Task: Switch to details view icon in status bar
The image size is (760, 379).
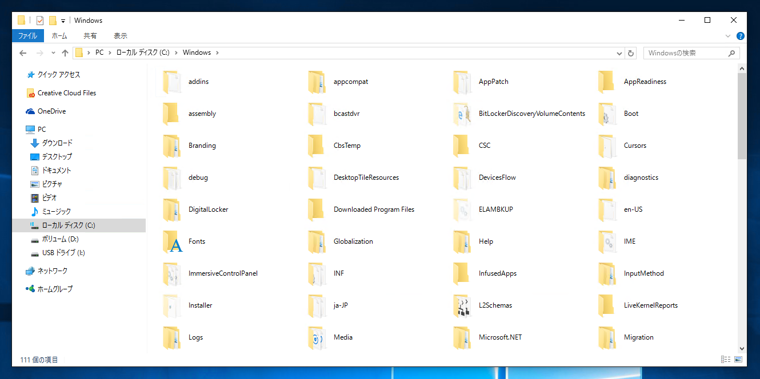Action: coord(726,360)
